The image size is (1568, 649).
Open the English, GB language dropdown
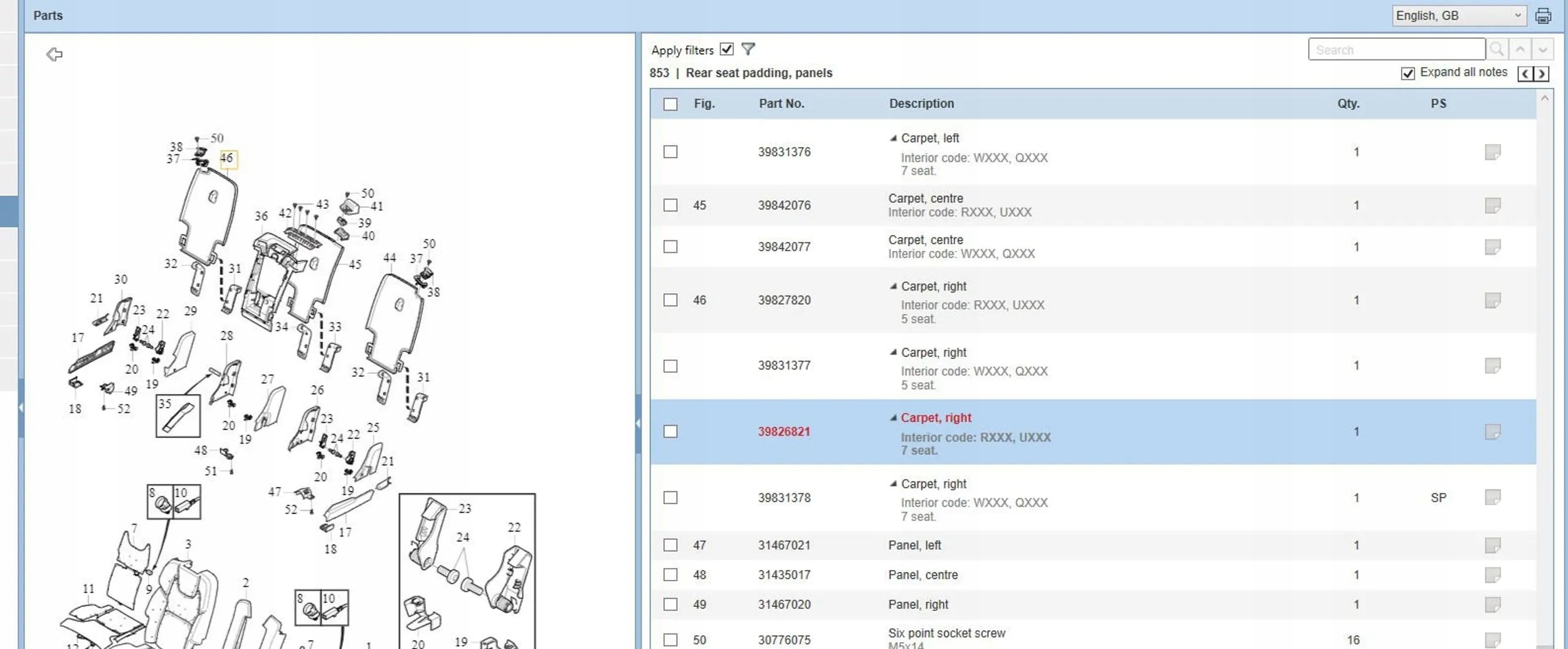coord(1459,16)
